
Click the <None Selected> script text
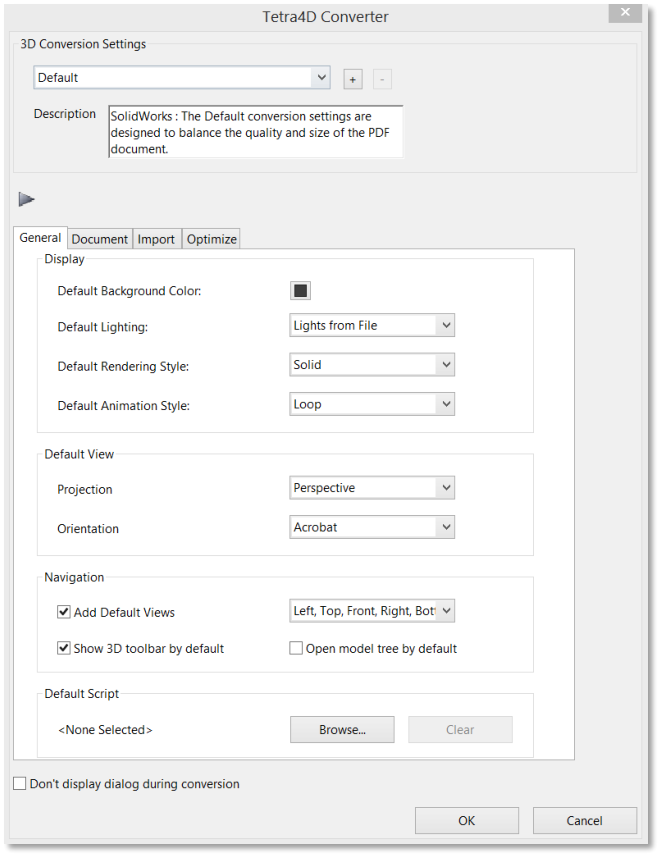(106, 730)
